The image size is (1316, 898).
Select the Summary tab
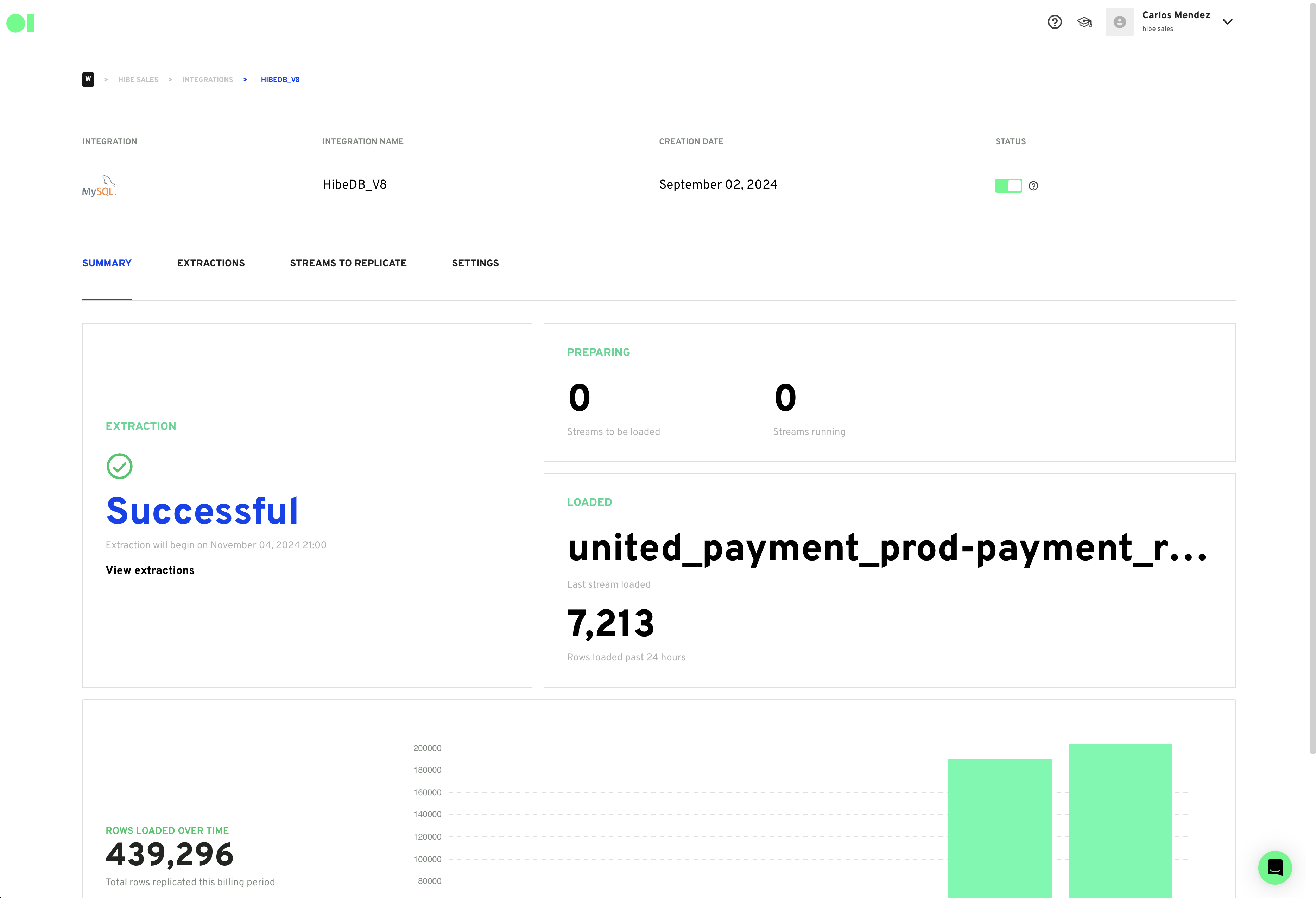[x=107, y=263]
